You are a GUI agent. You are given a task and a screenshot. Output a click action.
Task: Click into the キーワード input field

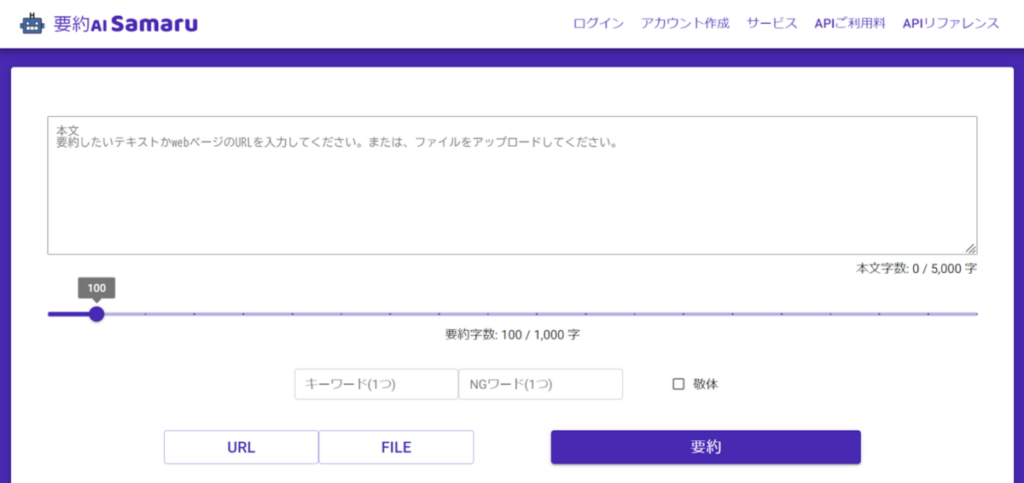376,384
